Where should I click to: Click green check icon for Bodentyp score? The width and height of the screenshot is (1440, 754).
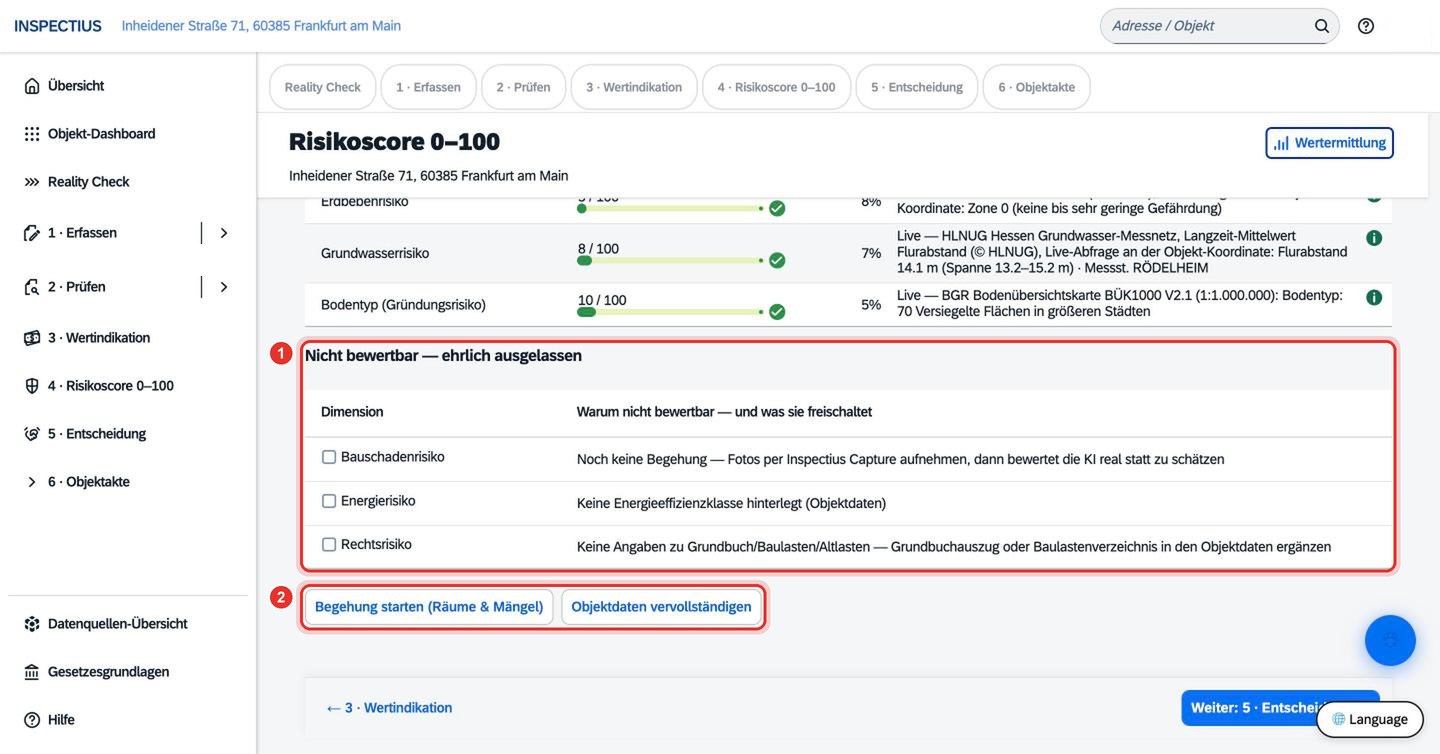point(777,312)
